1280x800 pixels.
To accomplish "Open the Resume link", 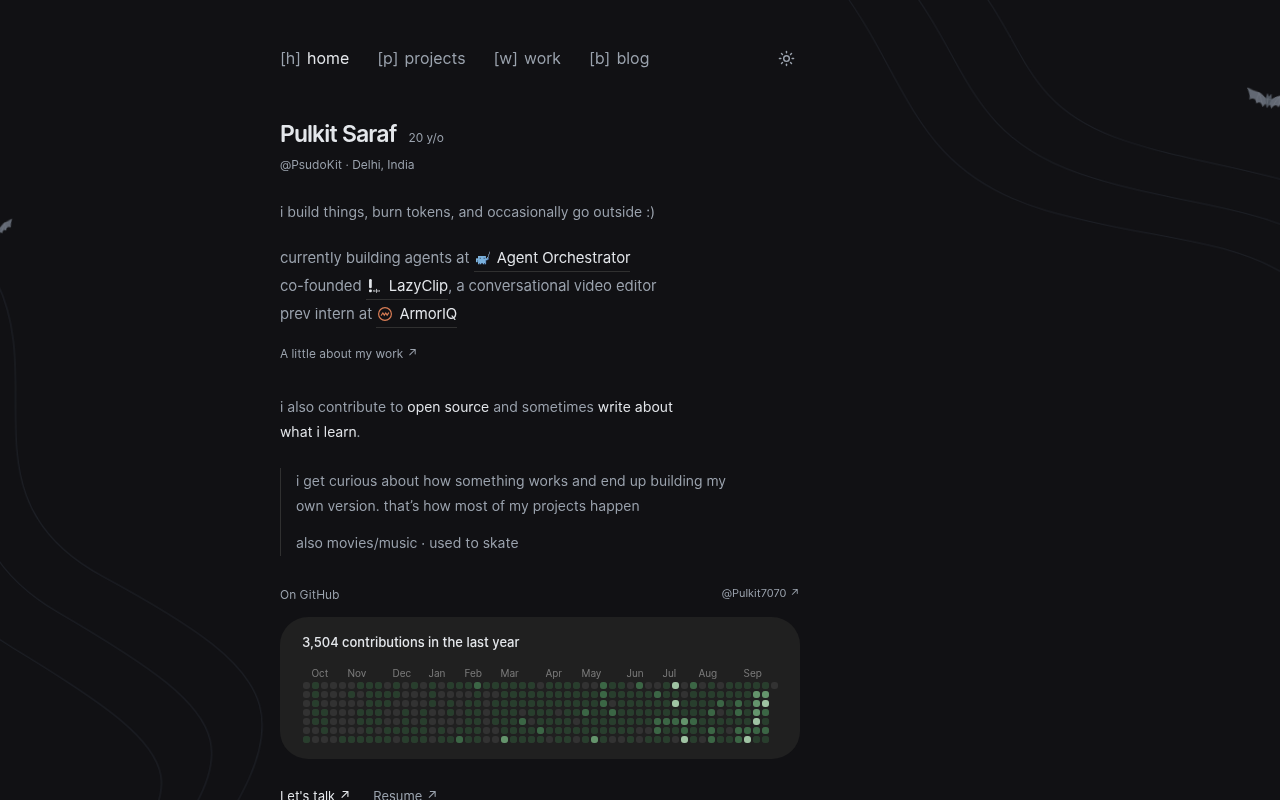I will (405, 794).
